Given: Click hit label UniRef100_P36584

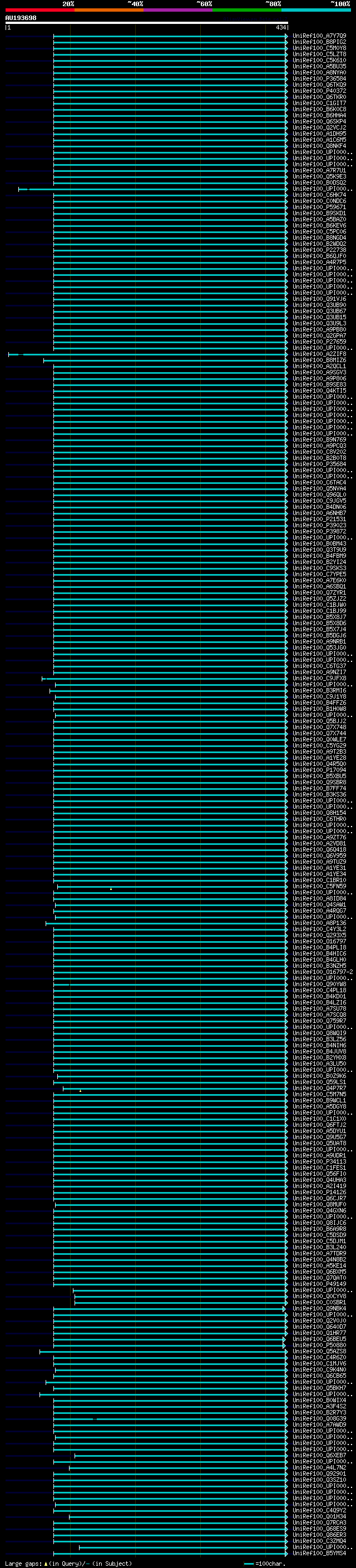Looking at the screenshot, I should coord(319,78).
